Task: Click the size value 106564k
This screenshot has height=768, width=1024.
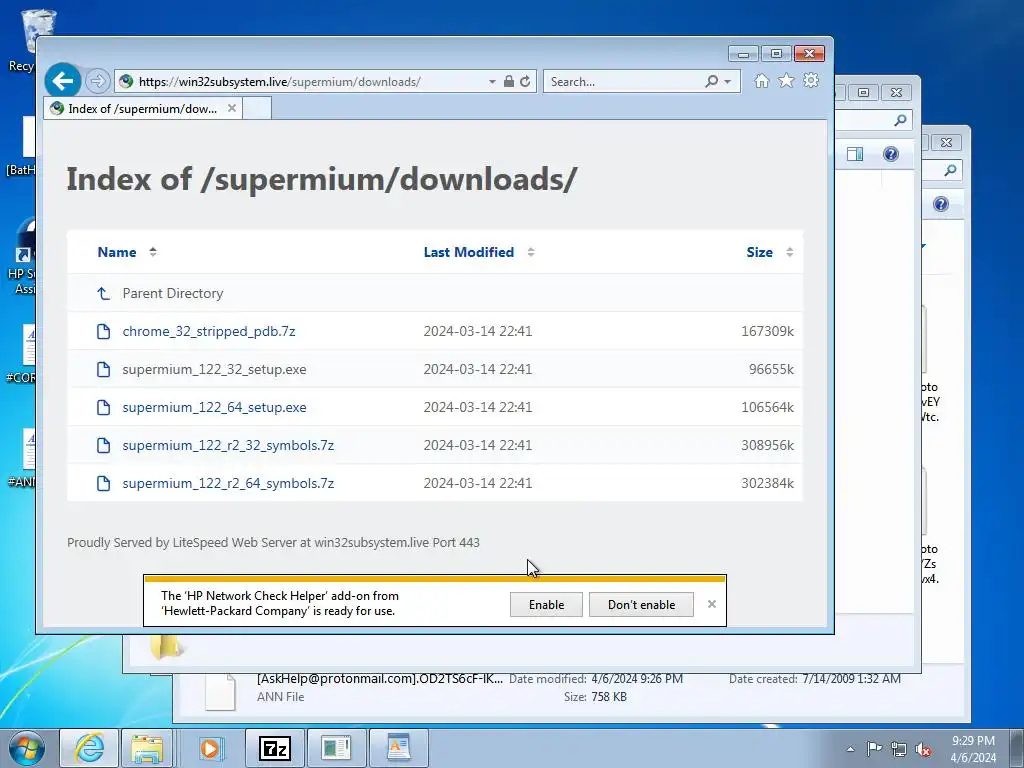Action: point(767,407)
